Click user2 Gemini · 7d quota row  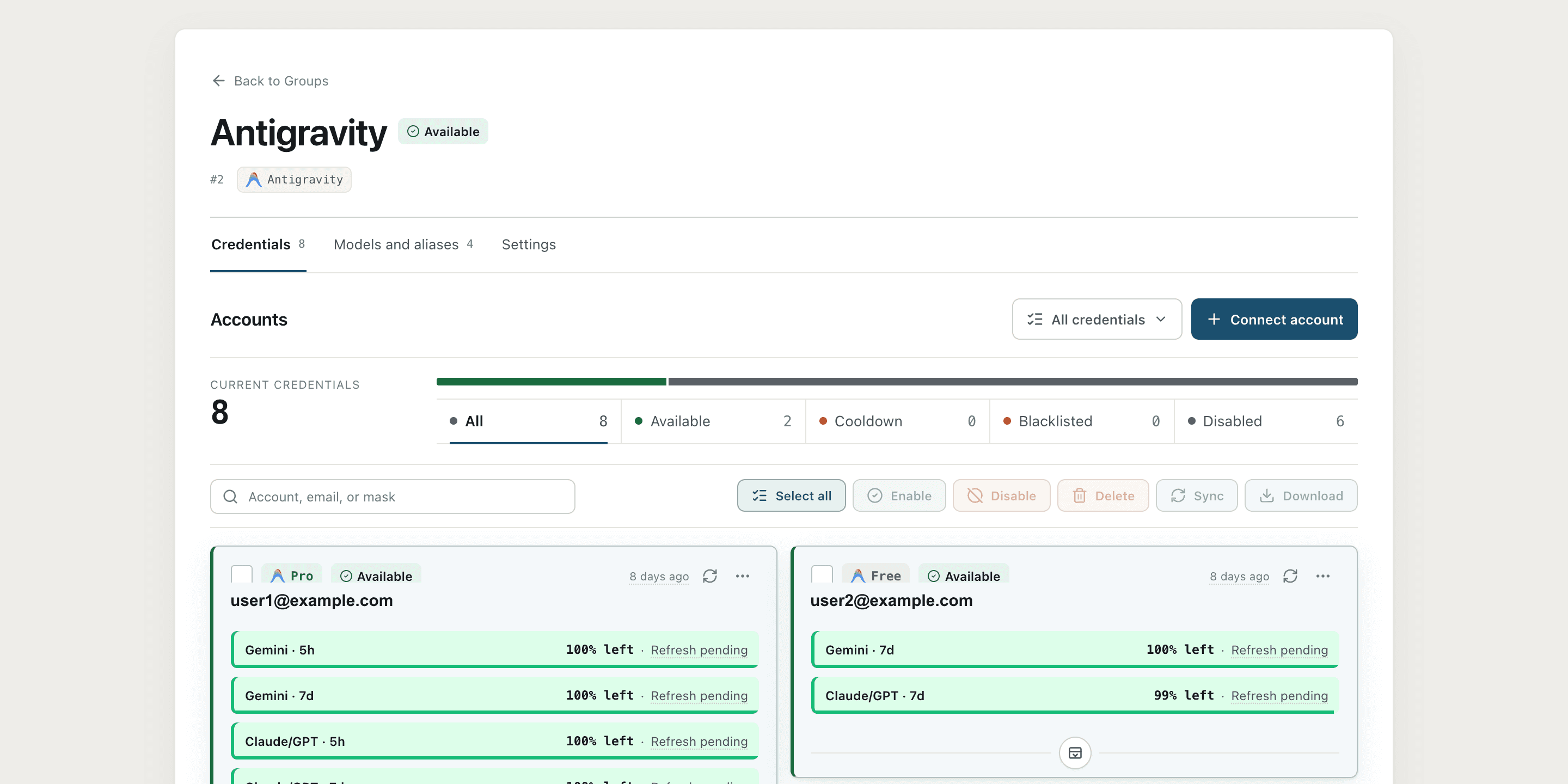coord(1075,650)
